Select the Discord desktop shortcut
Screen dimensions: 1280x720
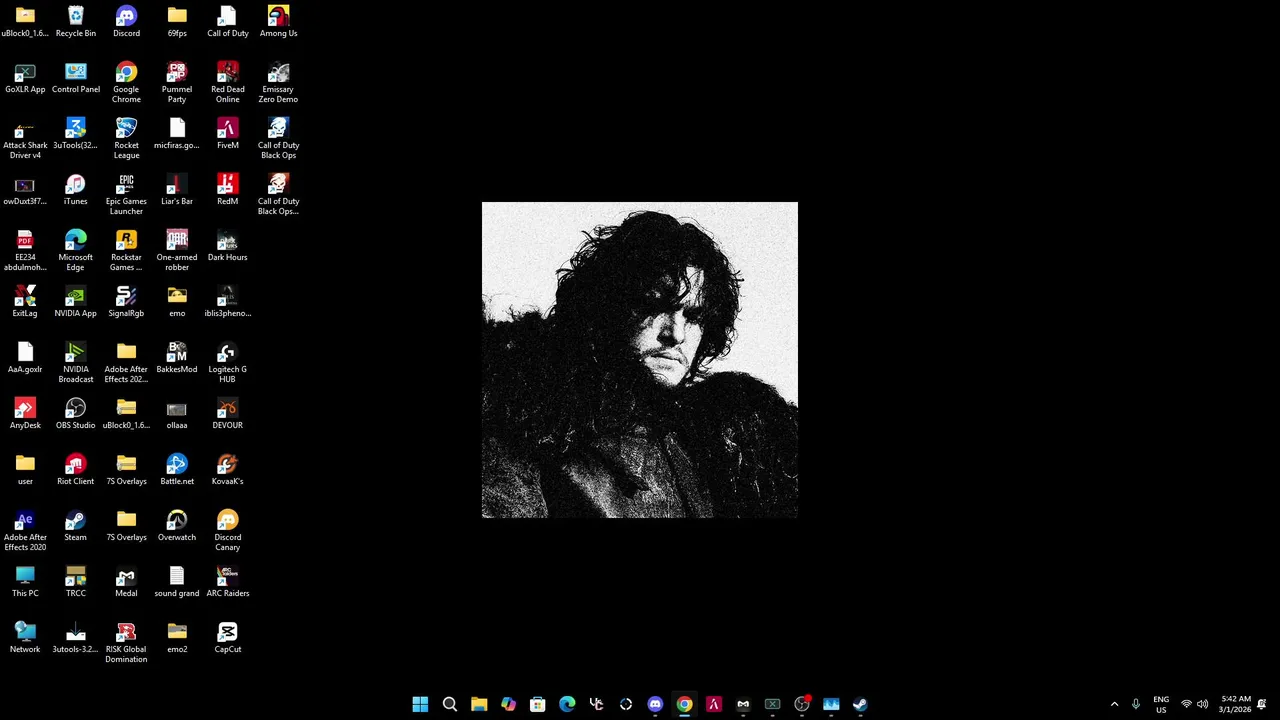pos(126,22)
